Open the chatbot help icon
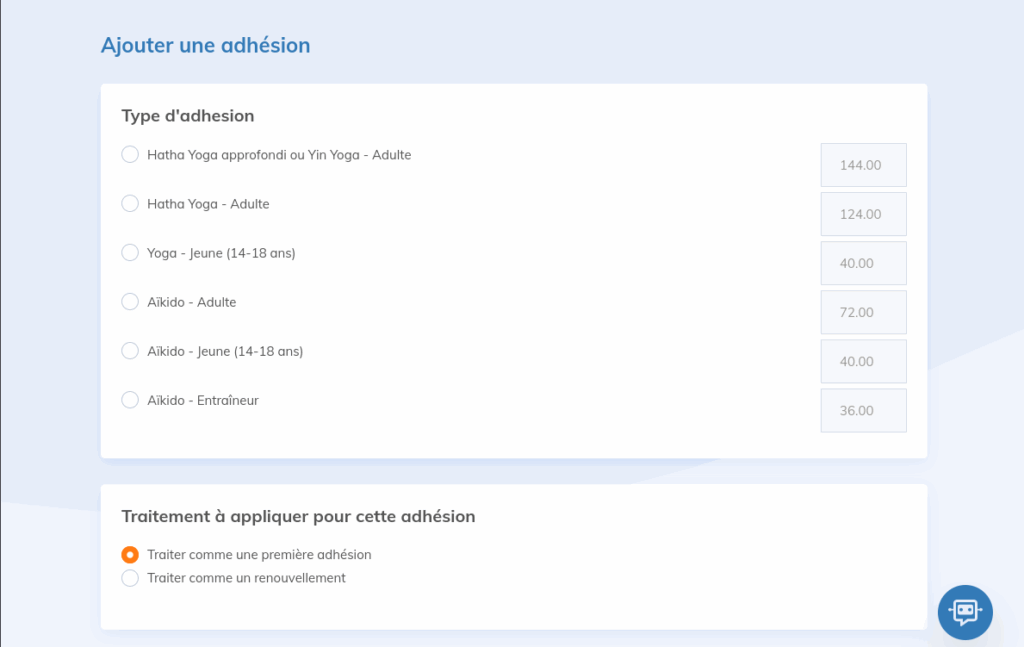This screenshot has height=647, width=1024. (964, 611)
